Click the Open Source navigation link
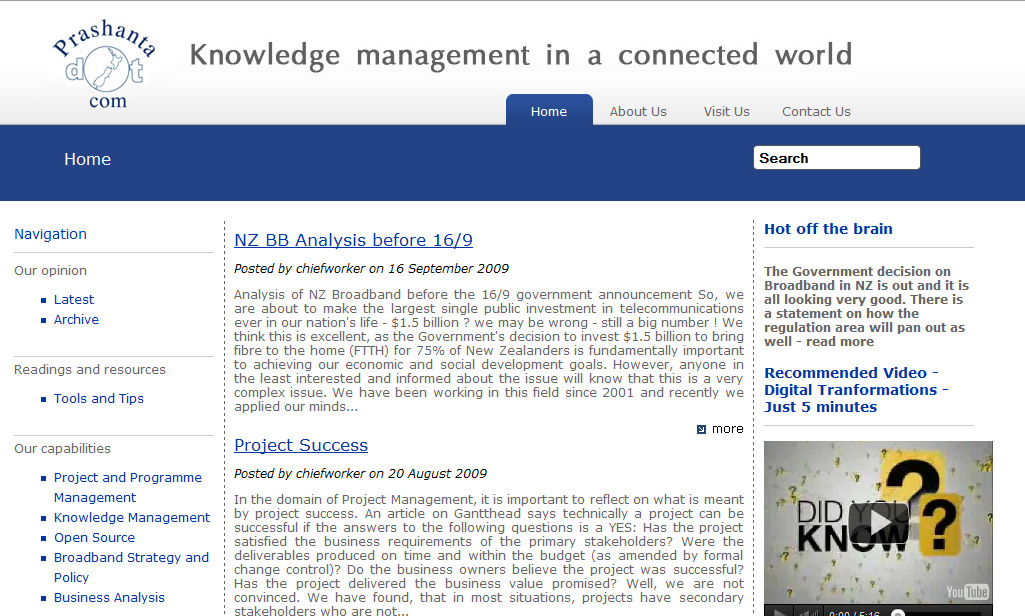The image size is (1025, 616). tap(94, 537)
